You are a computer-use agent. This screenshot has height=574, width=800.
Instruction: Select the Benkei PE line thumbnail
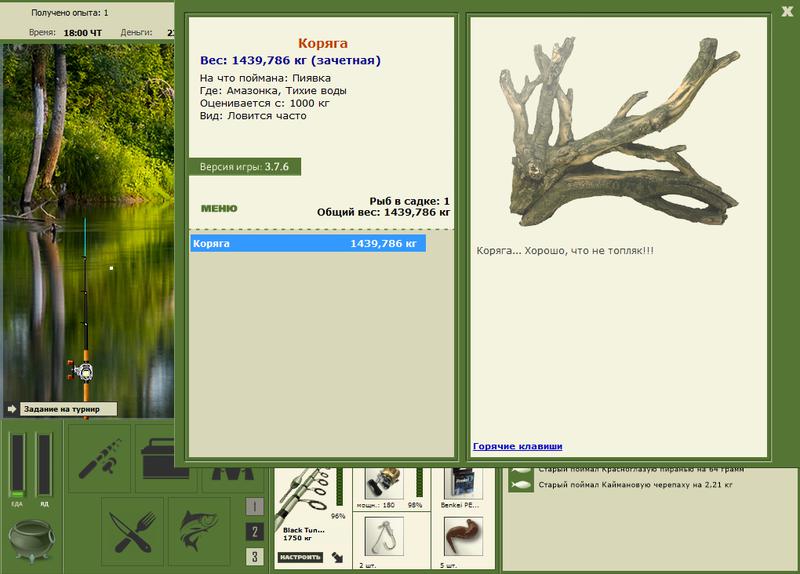pos(463,483)
